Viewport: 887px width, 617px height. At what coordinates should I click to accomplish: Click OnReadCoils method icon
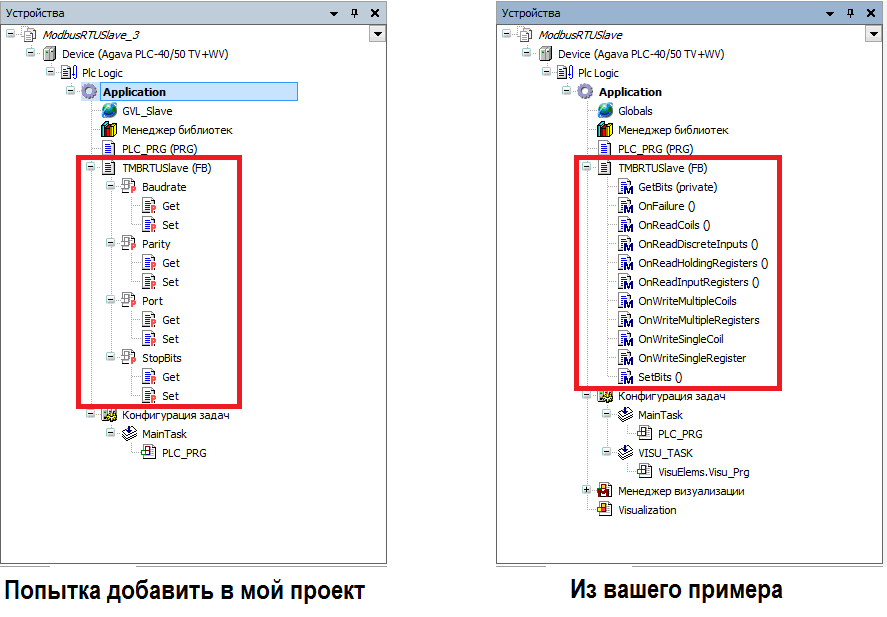point(625,225)
